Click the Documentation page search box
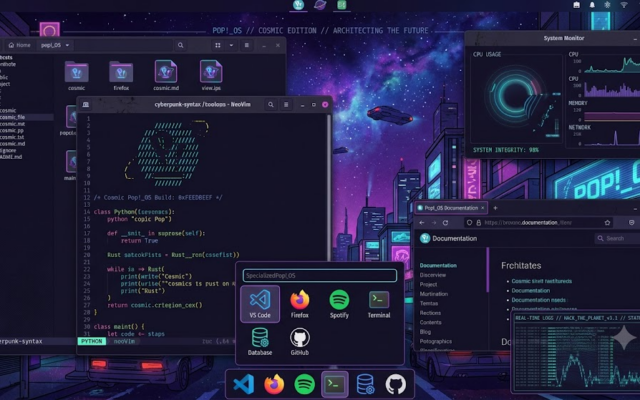640x400 pixels. [617, 238]
